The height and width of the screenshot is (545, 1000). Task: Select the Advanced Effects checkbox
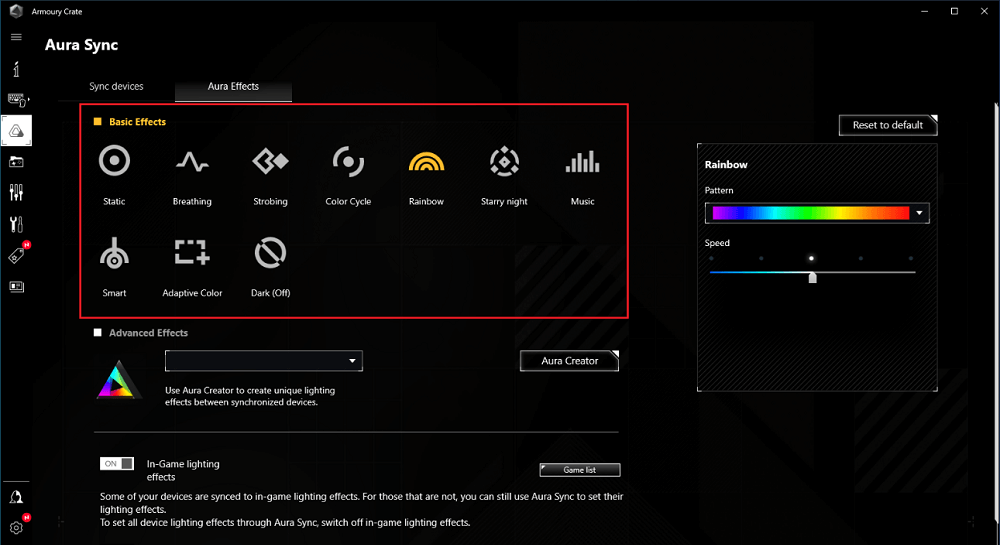pyautogui.click(x=98, y=332)
